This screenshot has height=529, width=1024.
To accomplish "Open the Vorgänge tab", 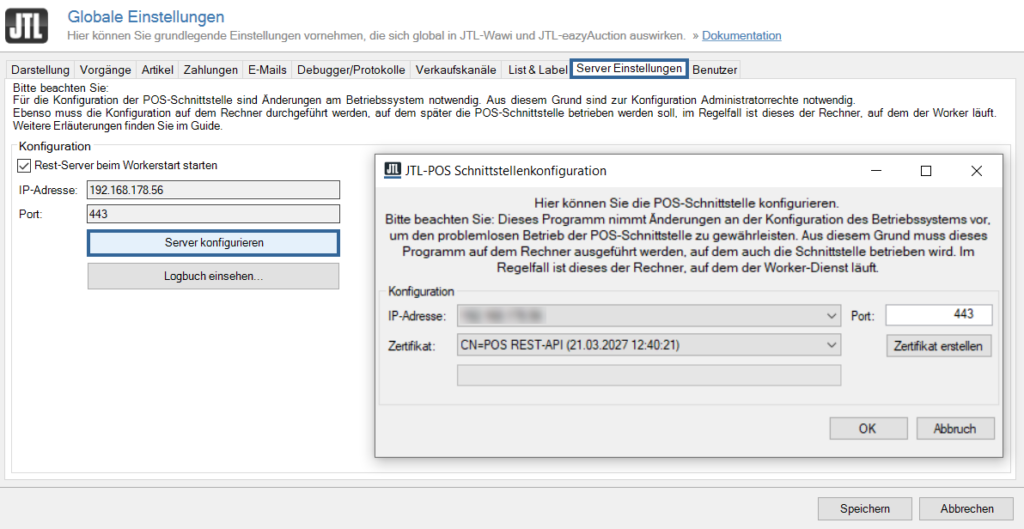I will 106,70.
